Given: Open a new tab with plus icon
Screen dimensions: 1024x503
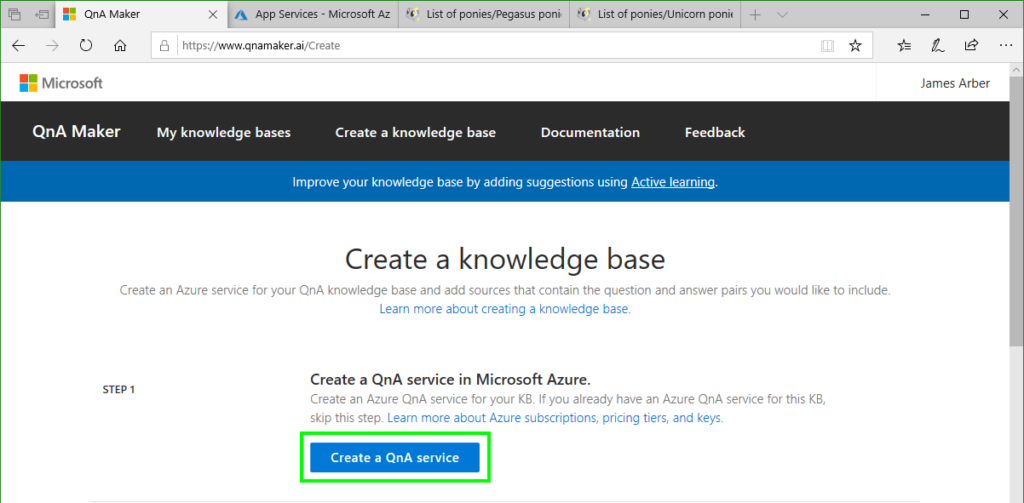Looking at the screenshot, I should coord(756,14).
